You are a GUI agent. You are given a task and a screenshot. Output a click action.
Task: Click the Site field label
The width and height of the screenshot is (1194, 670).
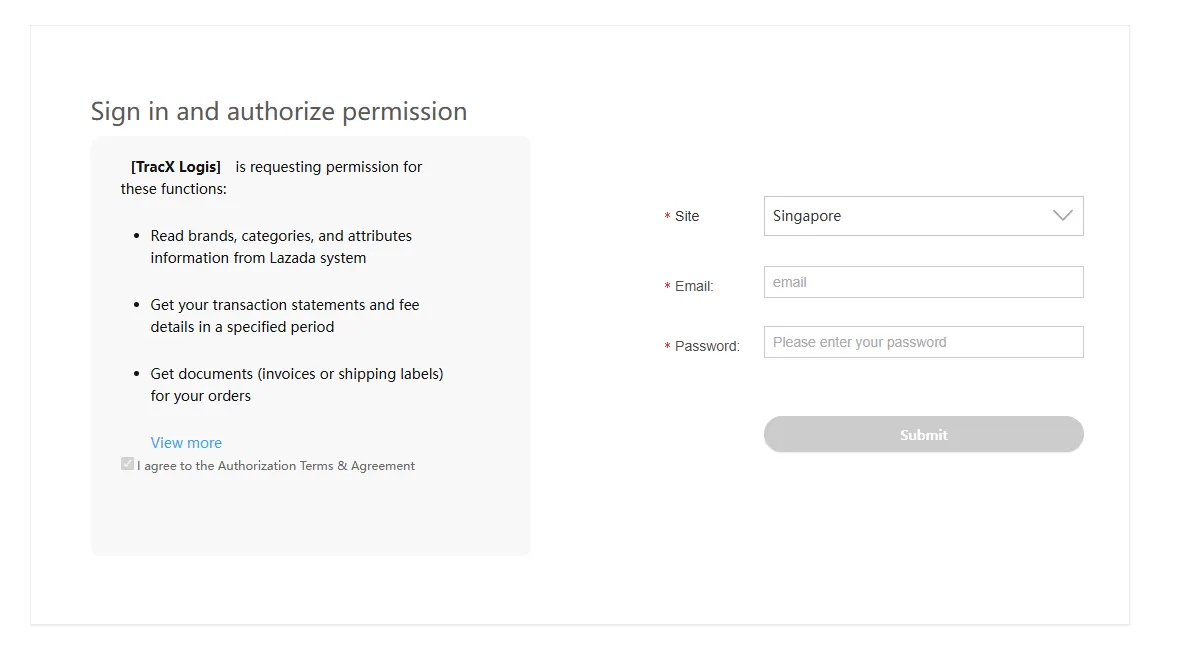[687, 216]
